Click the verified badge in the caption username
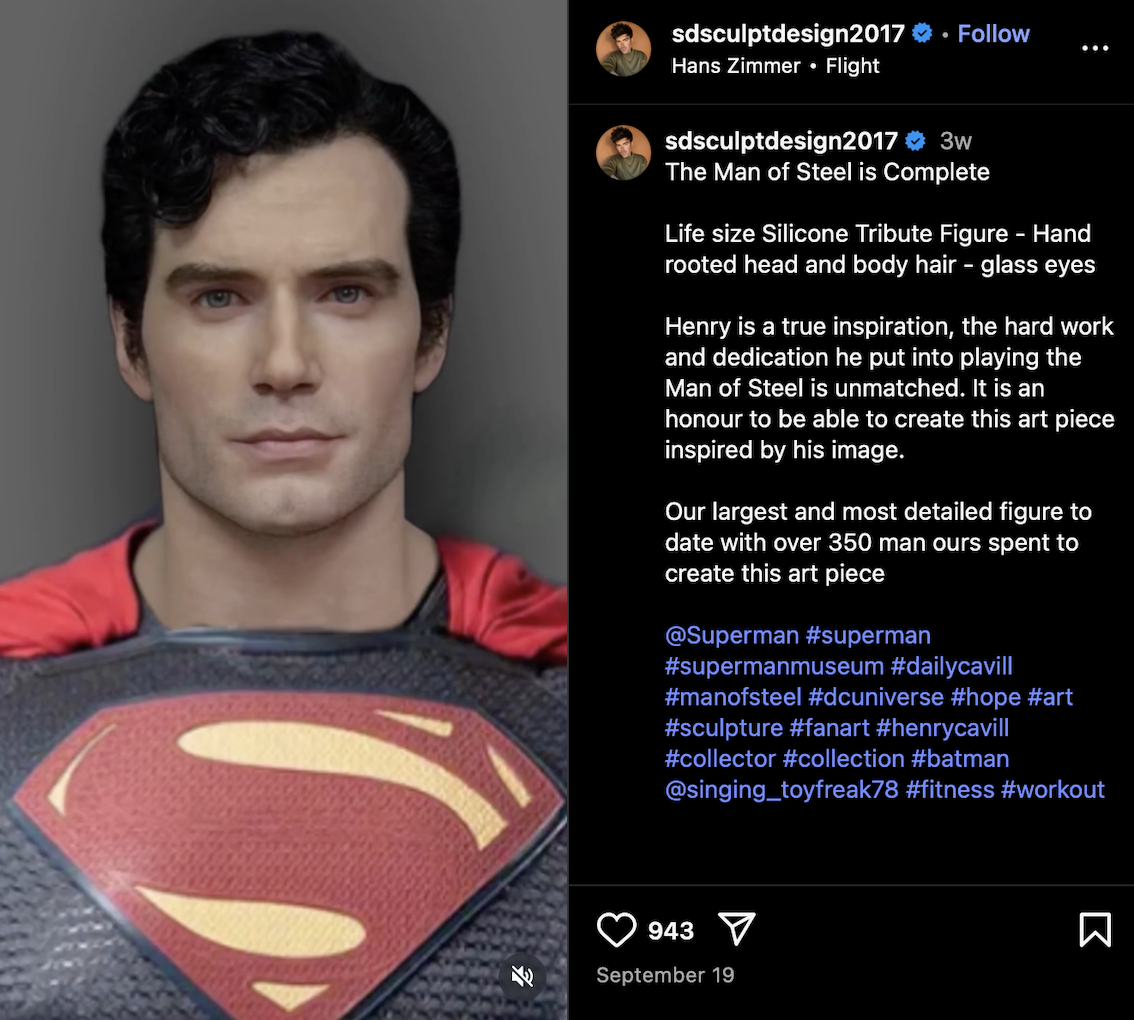Viewport: 1134px width, 1020px height. [x=913, y=141]
